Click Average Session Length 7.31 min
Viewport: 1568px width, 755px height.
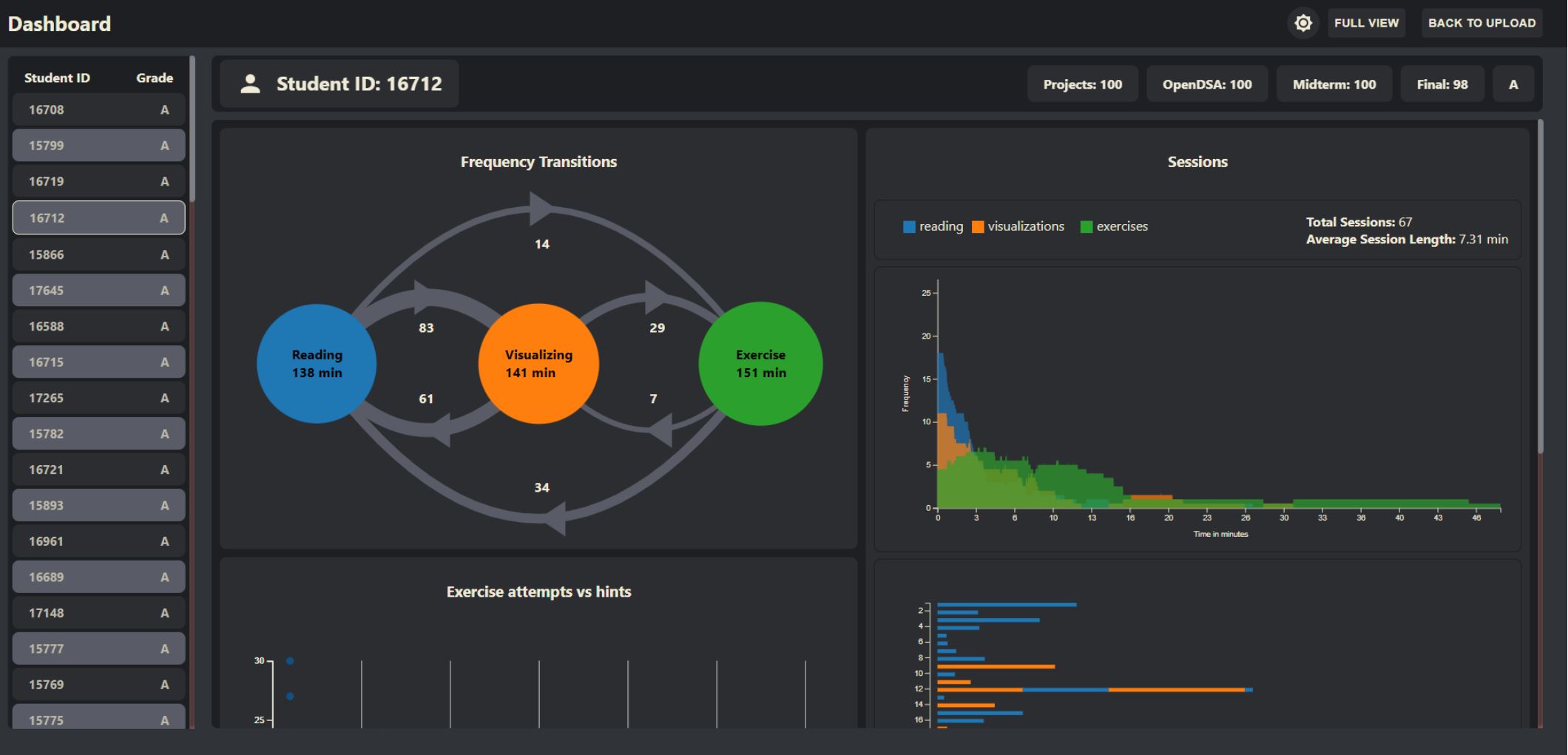(x=1407, y=240)
